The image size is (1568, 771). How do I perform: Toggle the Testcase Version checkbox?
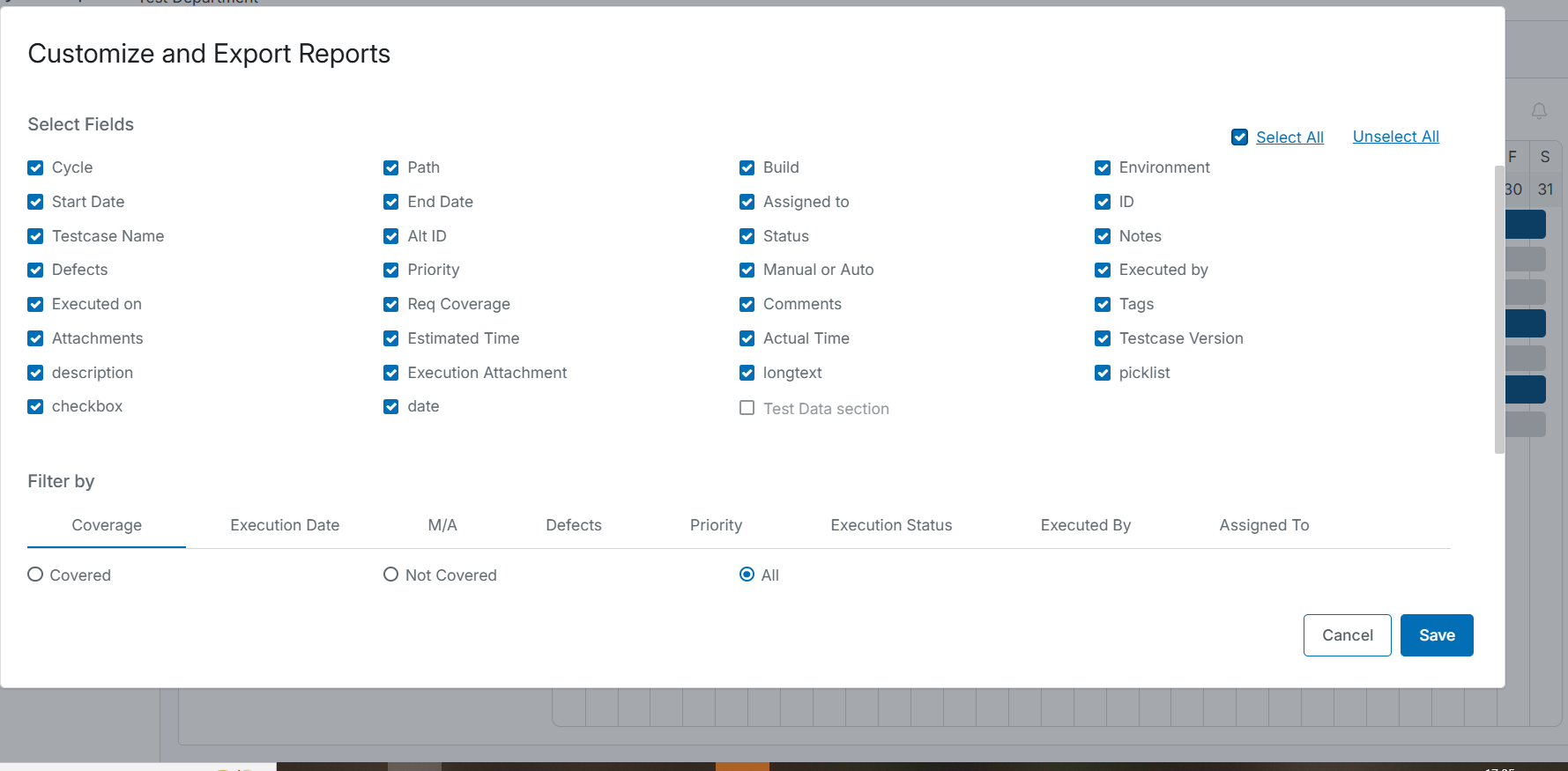1103,339
